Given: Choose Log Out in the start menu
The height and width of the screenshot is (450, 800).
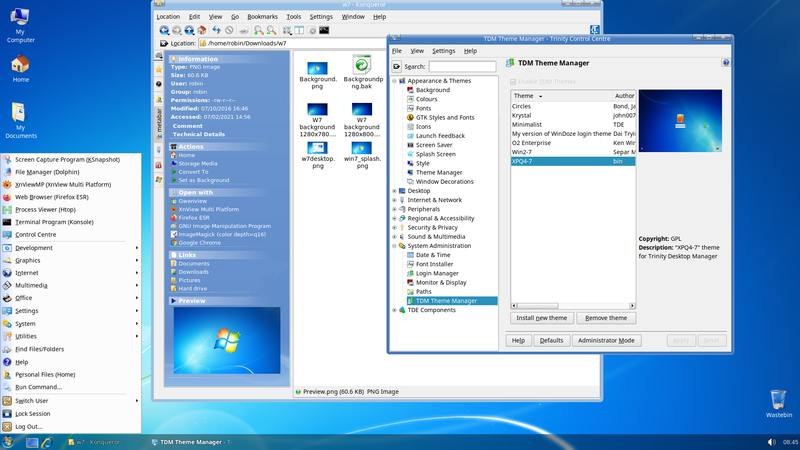Looking at the screenshot, I should (x=70, y=427).
